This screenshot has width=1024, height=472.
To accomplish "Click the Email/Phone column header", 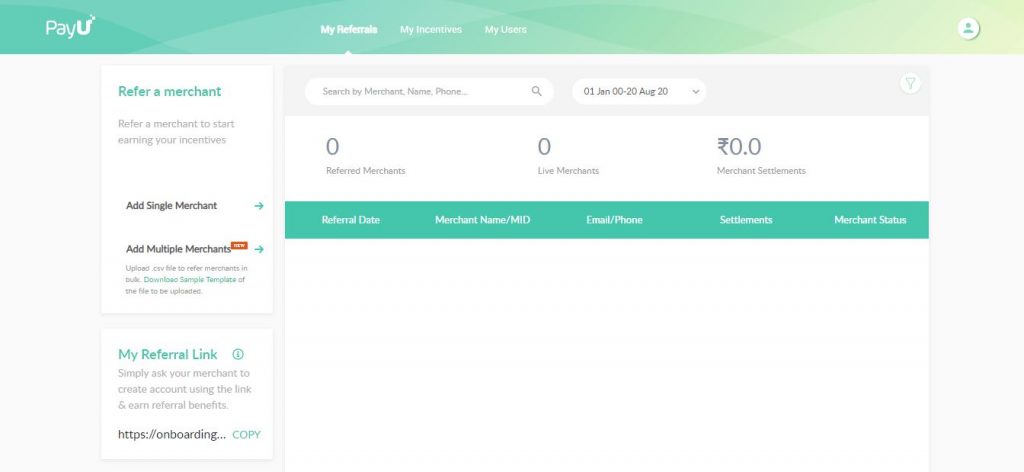I will pos(615,220).
